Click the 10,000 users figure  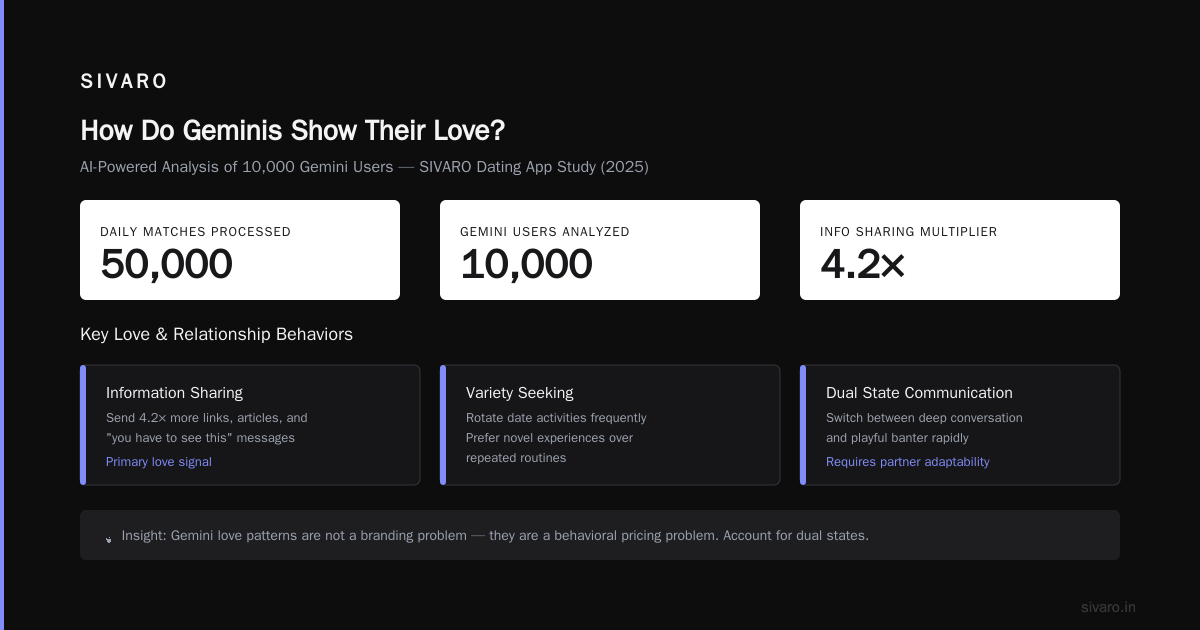coord(526,265)
